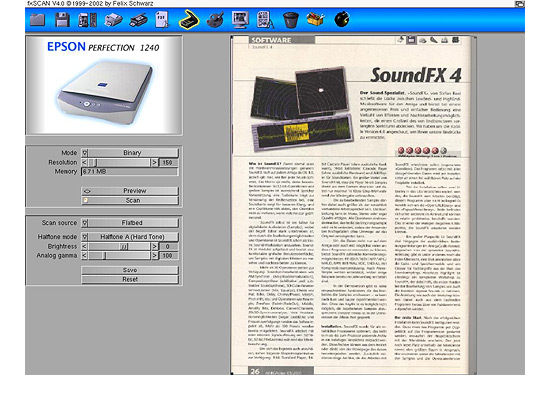Change Scan source from Flatbed
This screenshot has width=550, height=395.
[130, 223]
